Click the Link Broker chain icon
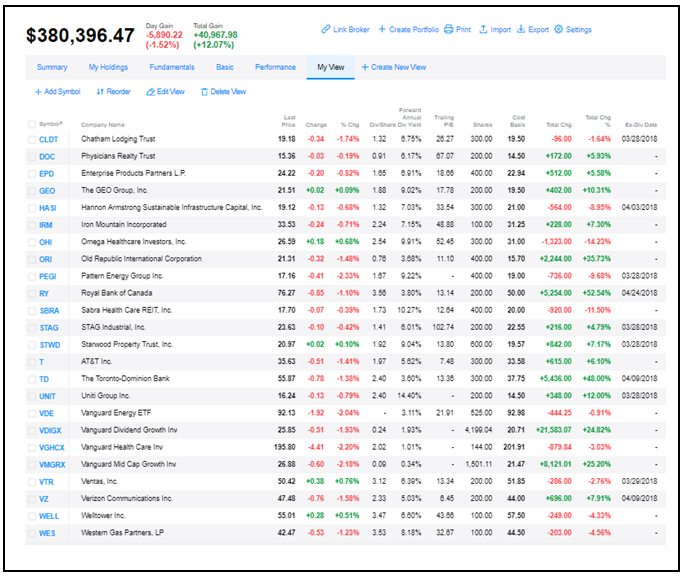The width and height of the screenshot is (687, 578). 326,29
